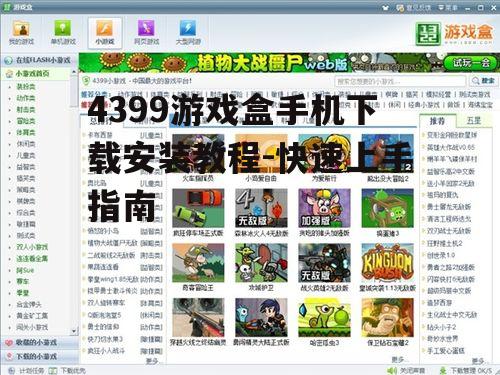Go to 小游戏首页 home entry
The width and height of the screenshot is (500, 375).
(x=33, y=73)
